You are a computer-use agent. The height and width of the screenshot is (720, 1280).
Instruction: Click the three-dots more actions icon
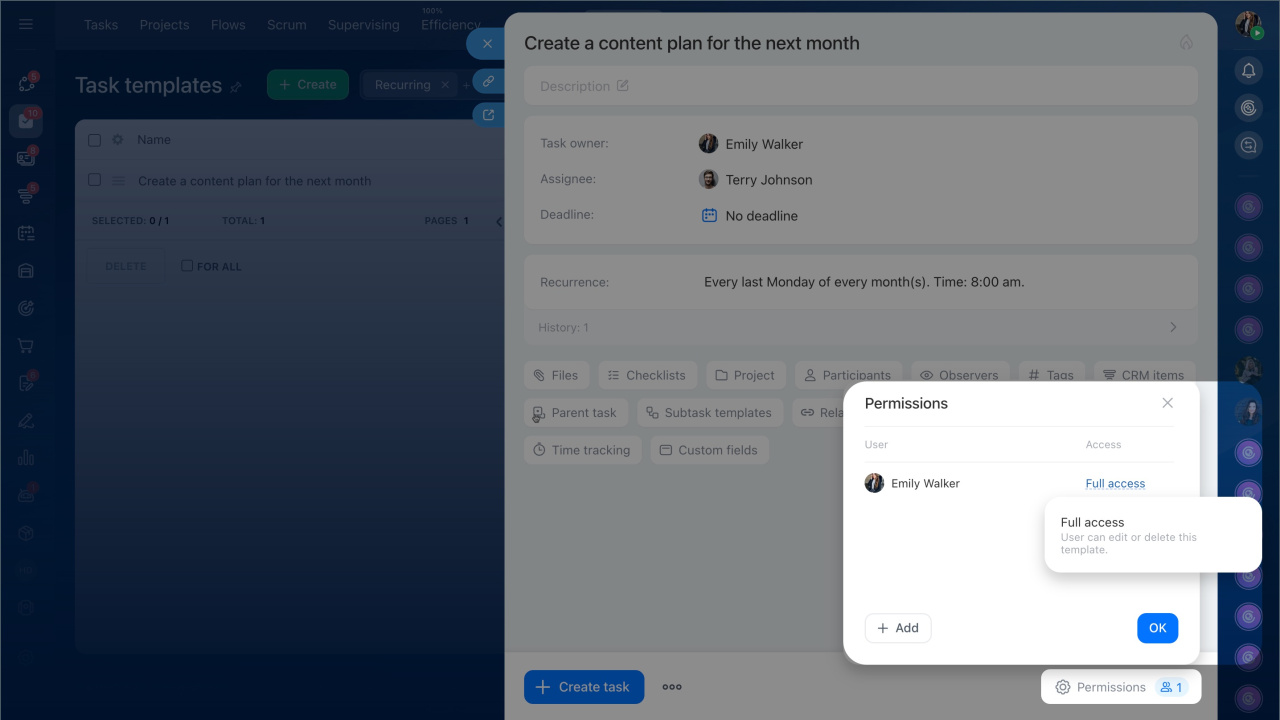(x=672, y=687)
